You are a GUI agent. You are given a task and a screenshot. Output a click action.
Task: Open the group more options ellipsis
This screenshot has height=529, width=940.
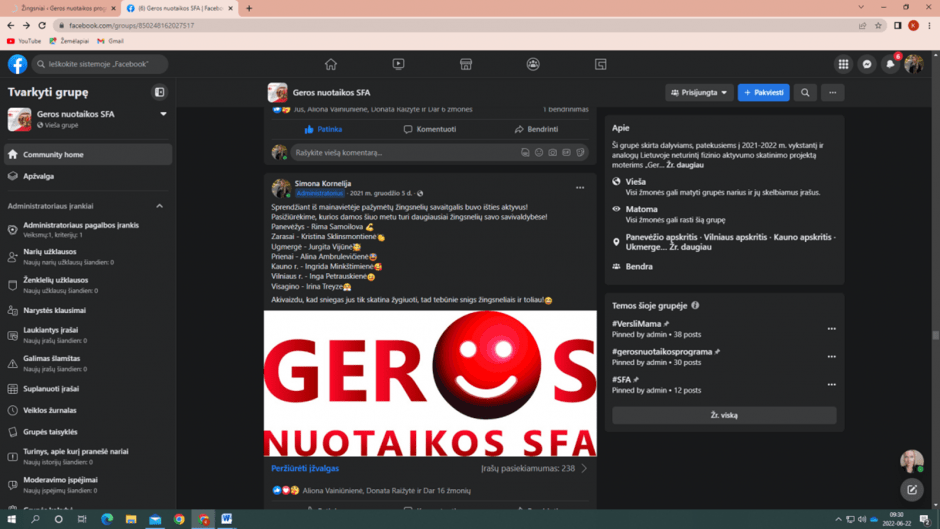[x=833, y=92]
